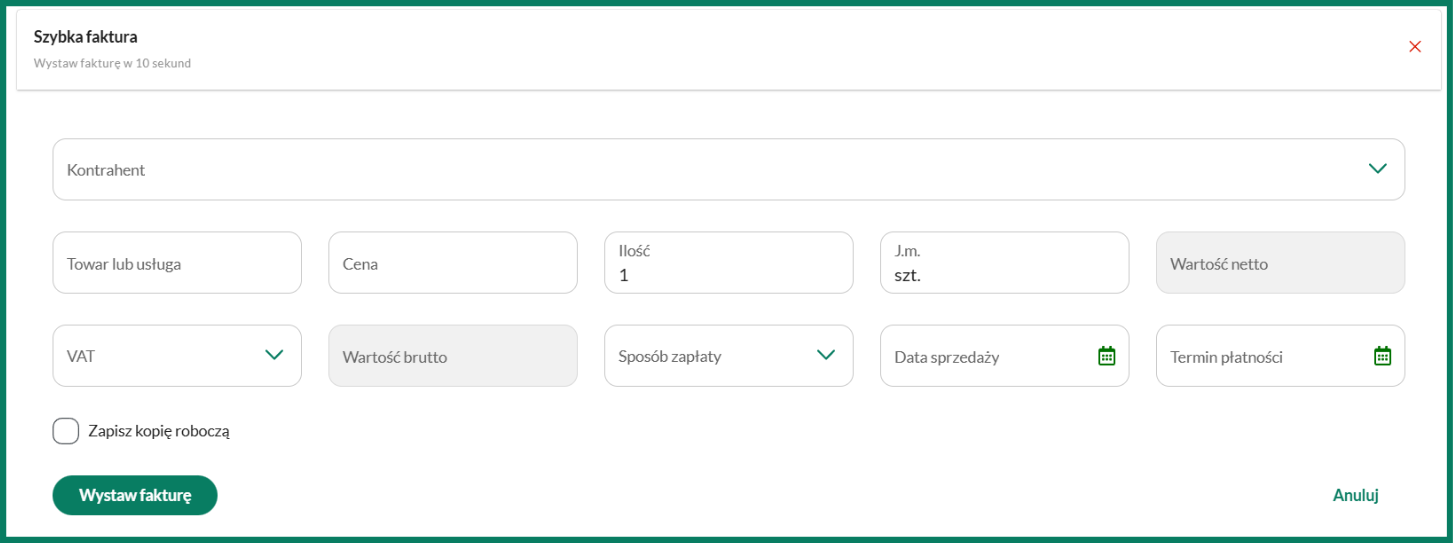Focus the Ilość field showing 1

click(729, 263)
